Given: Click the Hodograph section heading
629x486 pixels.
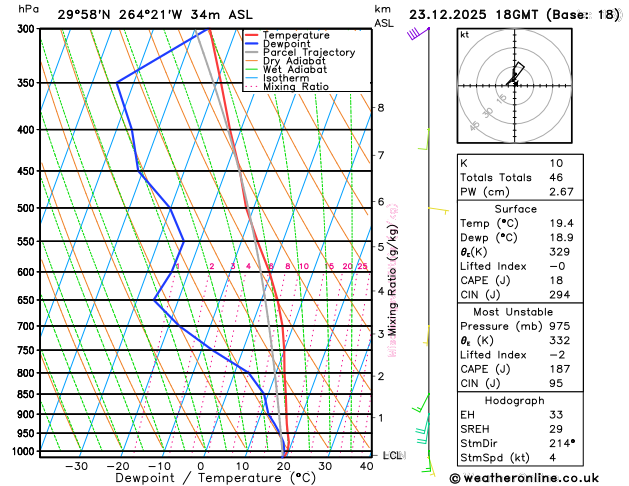Looking at the screenshot, I should pos(514,401).
